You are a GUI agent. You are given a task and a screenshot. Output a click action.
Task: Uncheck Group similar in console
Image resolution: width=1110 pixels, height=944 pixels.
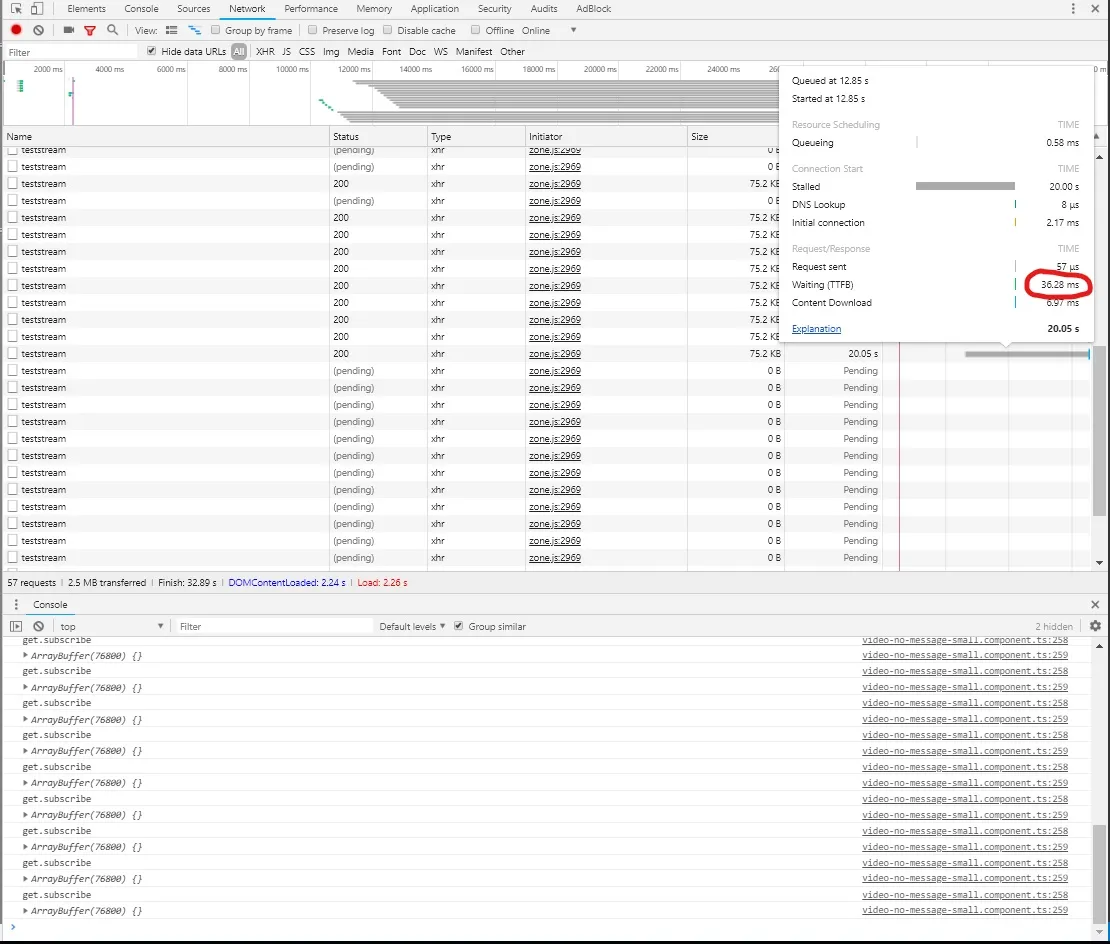click(459, 626)
